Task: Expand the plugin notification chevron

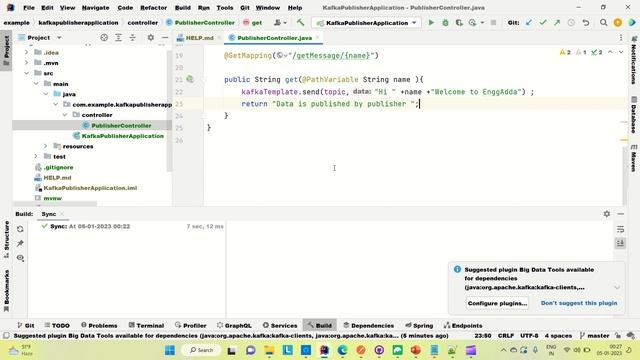Action: coord(617,287)
